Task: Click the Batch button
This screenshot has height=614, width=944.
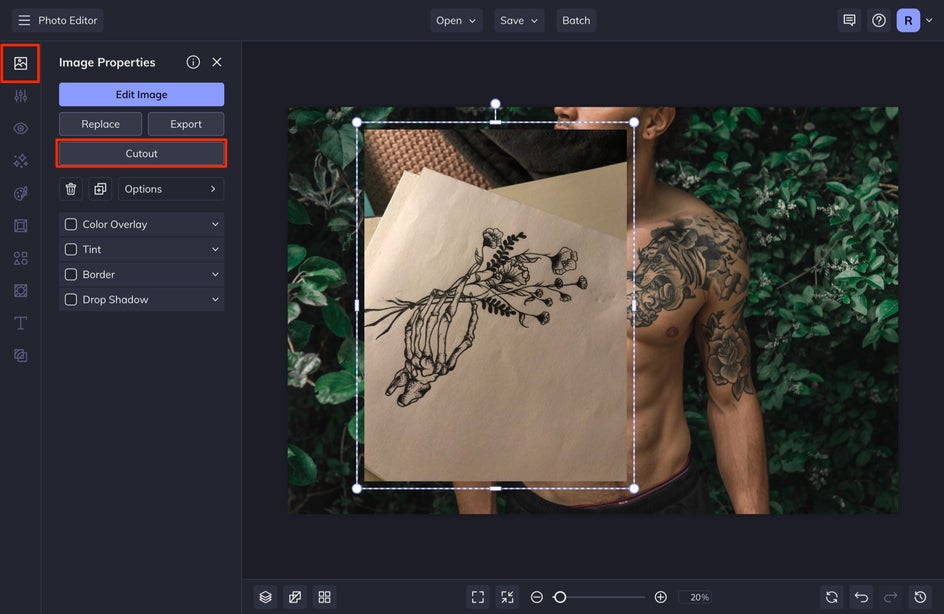Action: point(576,20)
